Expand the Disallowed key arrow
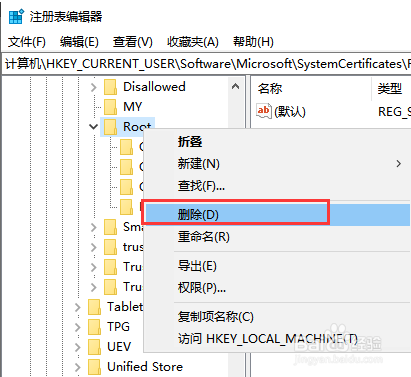This screenshot has width=411, height=377. click(x=94, y=87)
